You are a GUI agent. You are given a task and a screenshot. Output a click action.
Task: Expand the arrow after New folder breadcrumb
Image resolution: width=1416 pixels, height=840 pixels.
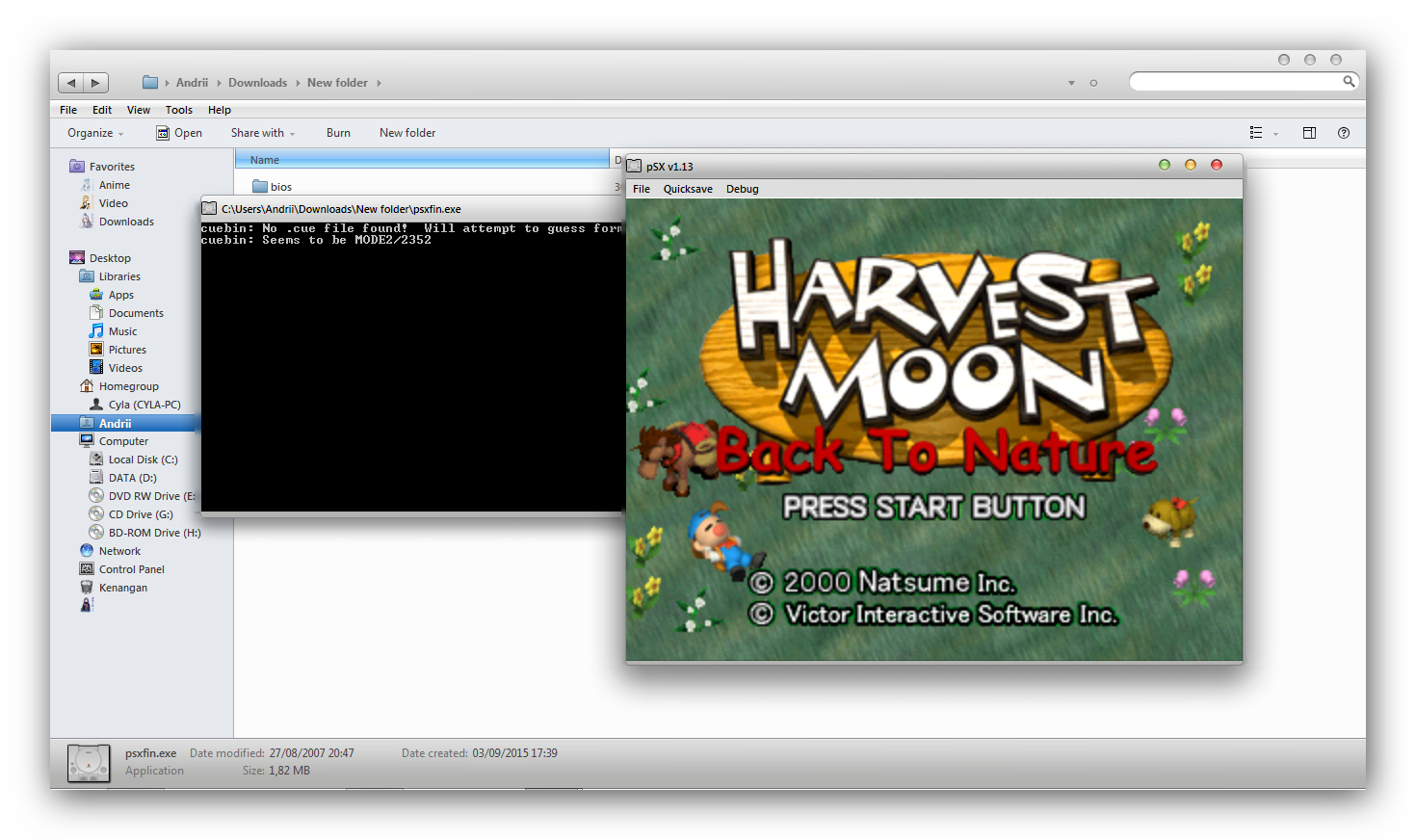coord(379,83)
